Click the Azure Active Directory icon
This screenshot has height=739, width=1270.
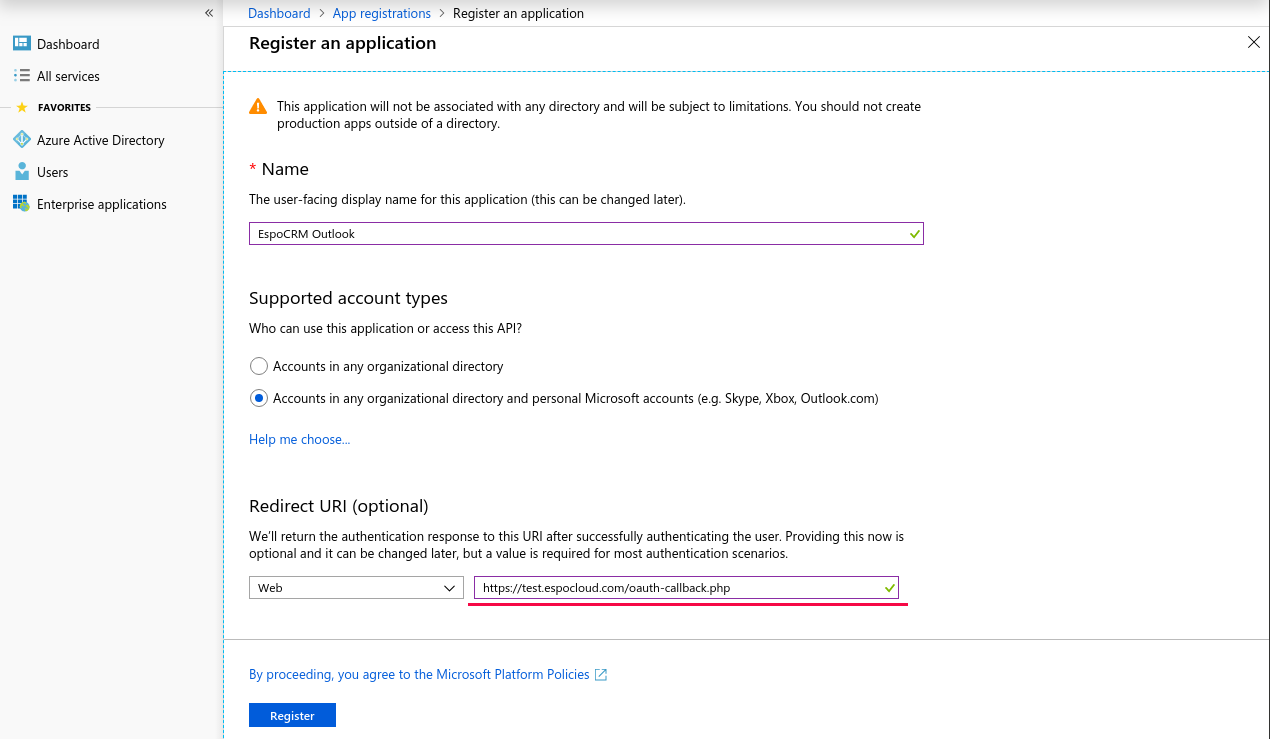point(21,140)
